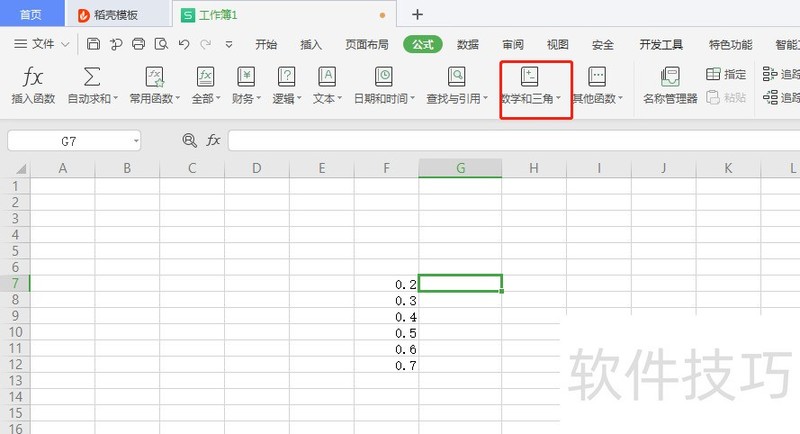Click cell containing 0.6
The width and height of the screenshot is (800, 434).
click(386, 349)
